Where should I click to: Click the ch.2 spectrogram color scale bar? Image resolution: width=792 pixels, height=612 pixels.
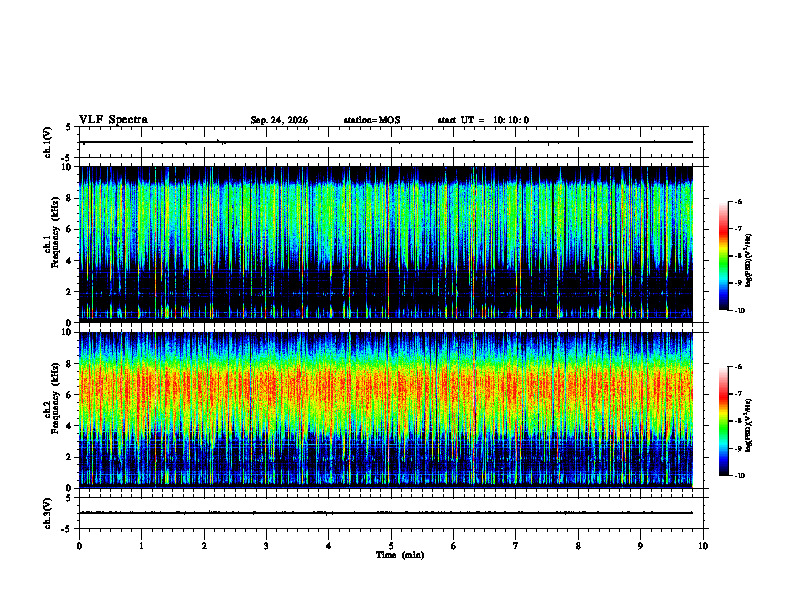click(723, 421)
